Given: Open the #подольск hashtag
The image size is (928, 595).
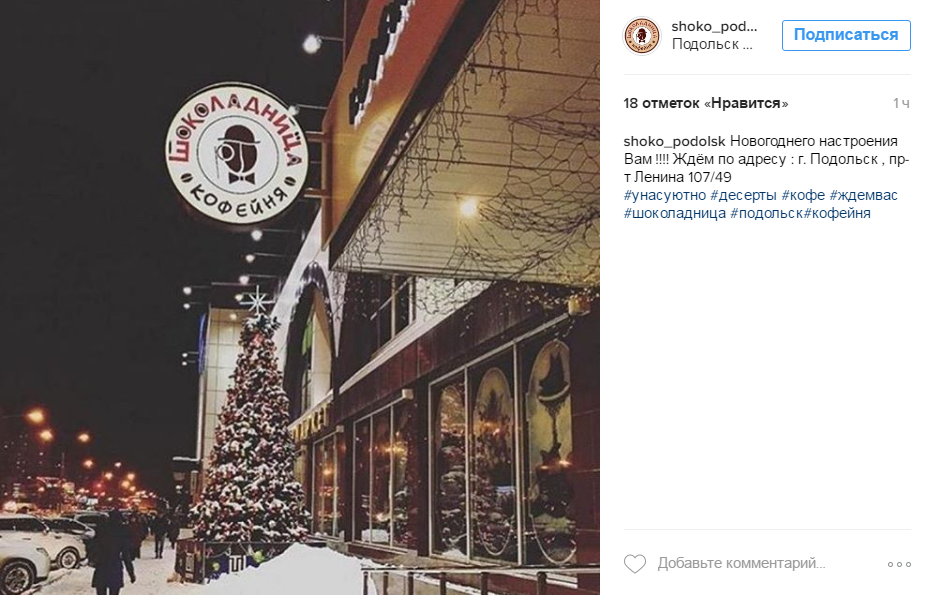Looking at the screenshot, I should 766,213.
